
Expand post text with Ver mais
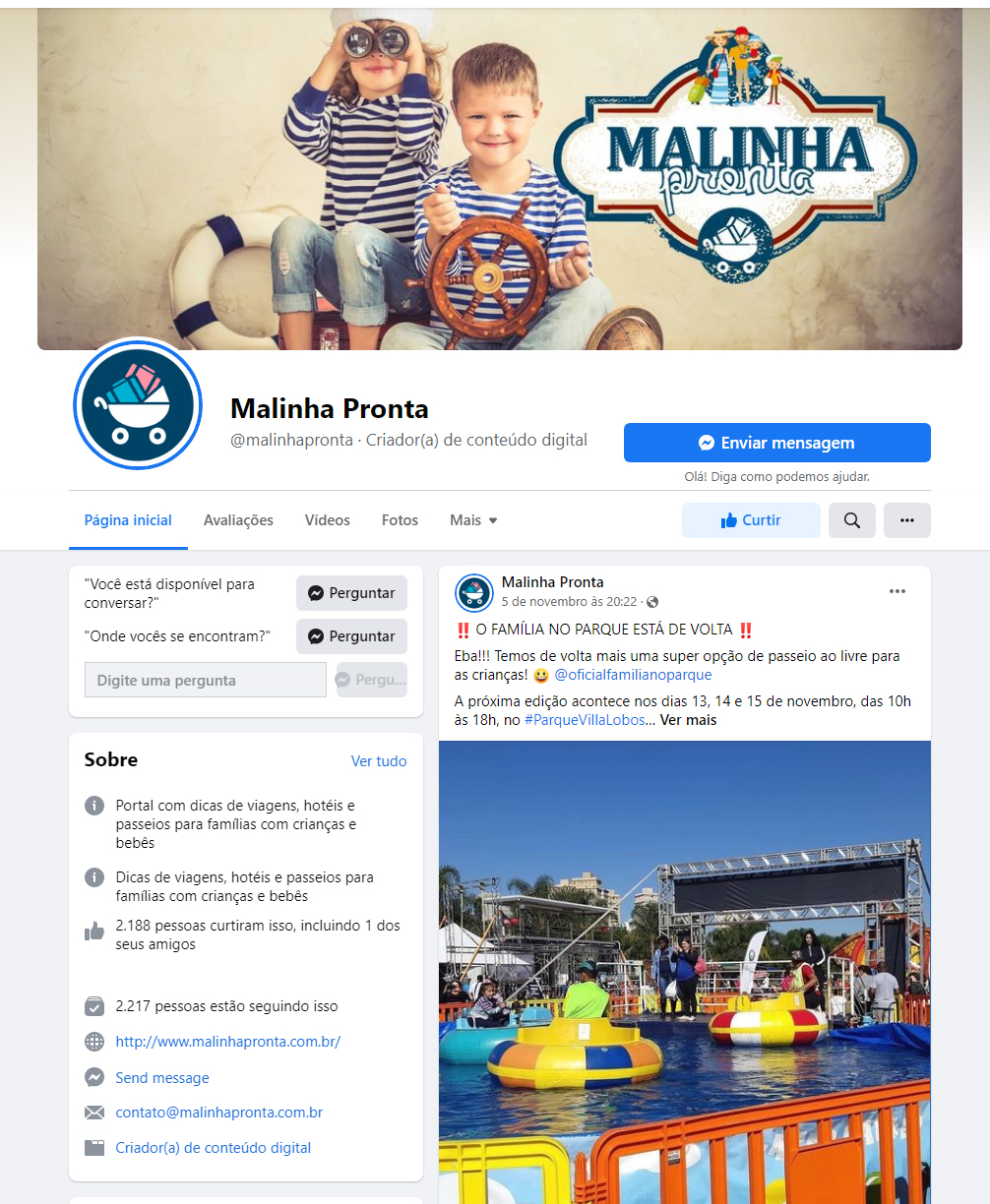(688, 720)
